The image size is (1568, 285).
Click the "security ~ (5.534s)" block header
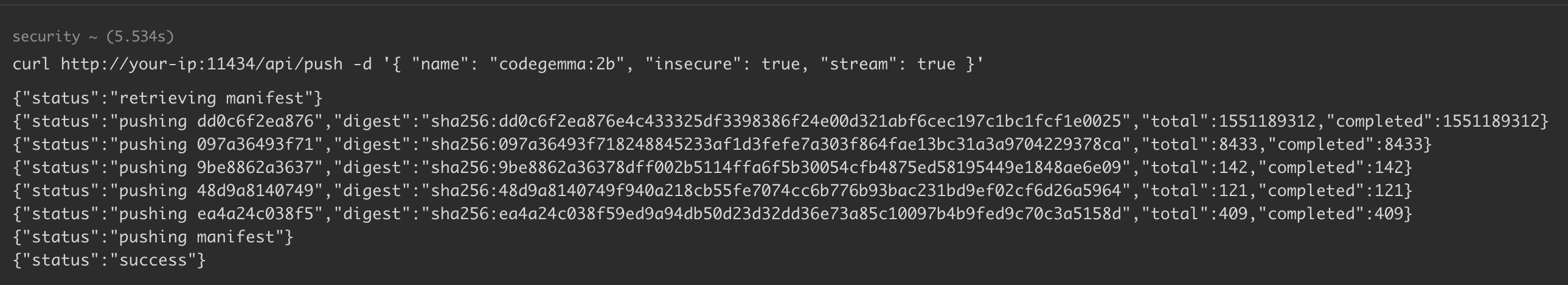(93, 37)
